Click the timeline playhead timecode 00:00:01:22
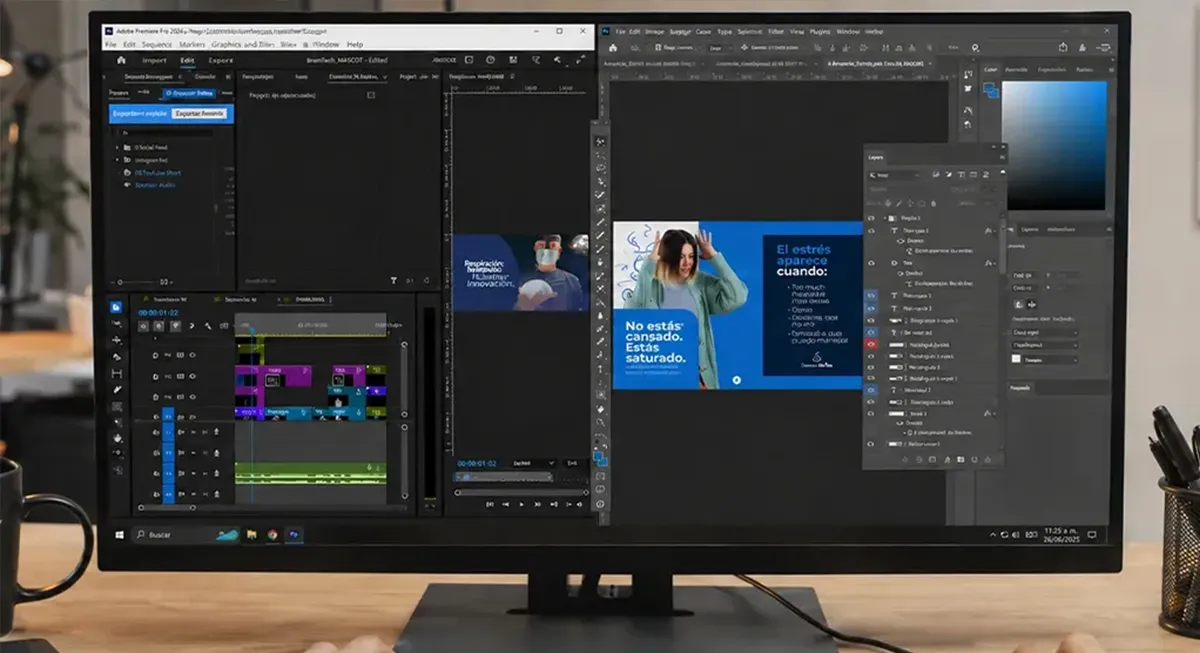 [157, 312]
